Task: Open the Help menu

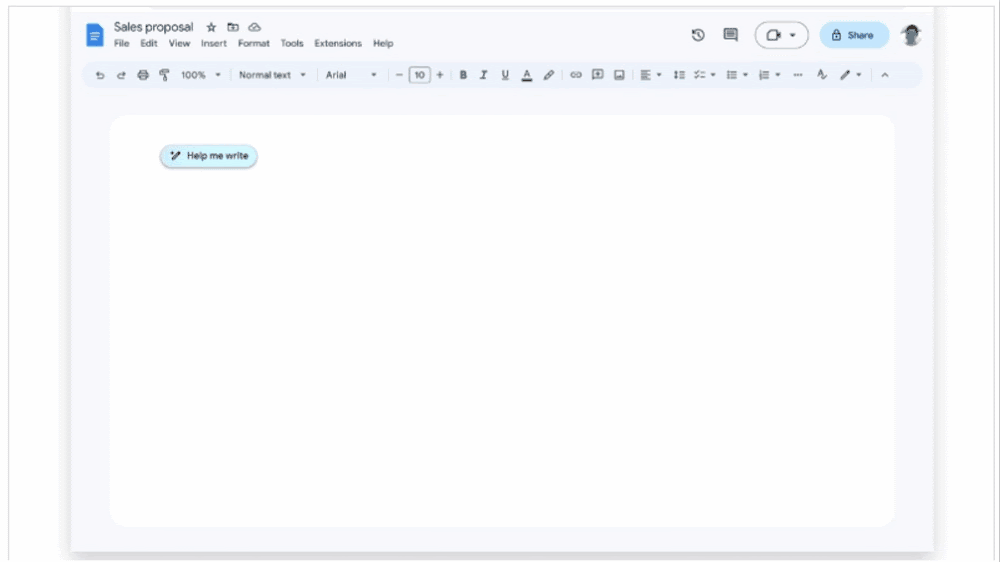Action: point(383,43)
